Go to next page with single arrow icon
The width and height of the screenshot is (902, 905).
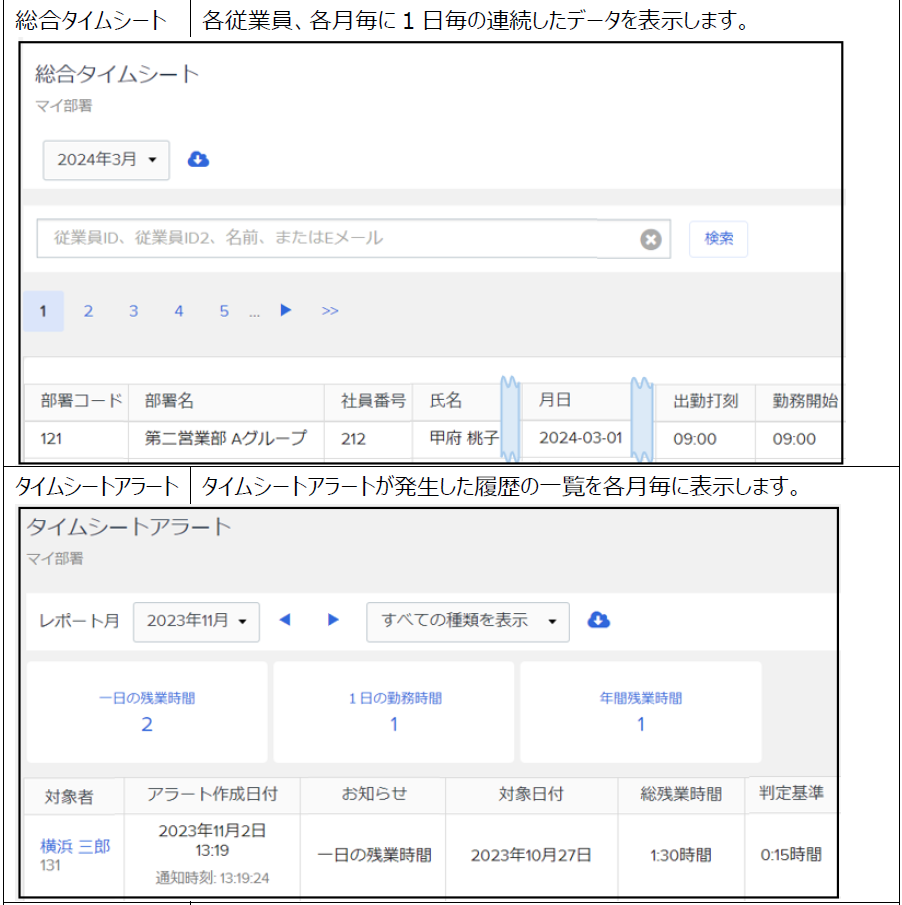286,311
